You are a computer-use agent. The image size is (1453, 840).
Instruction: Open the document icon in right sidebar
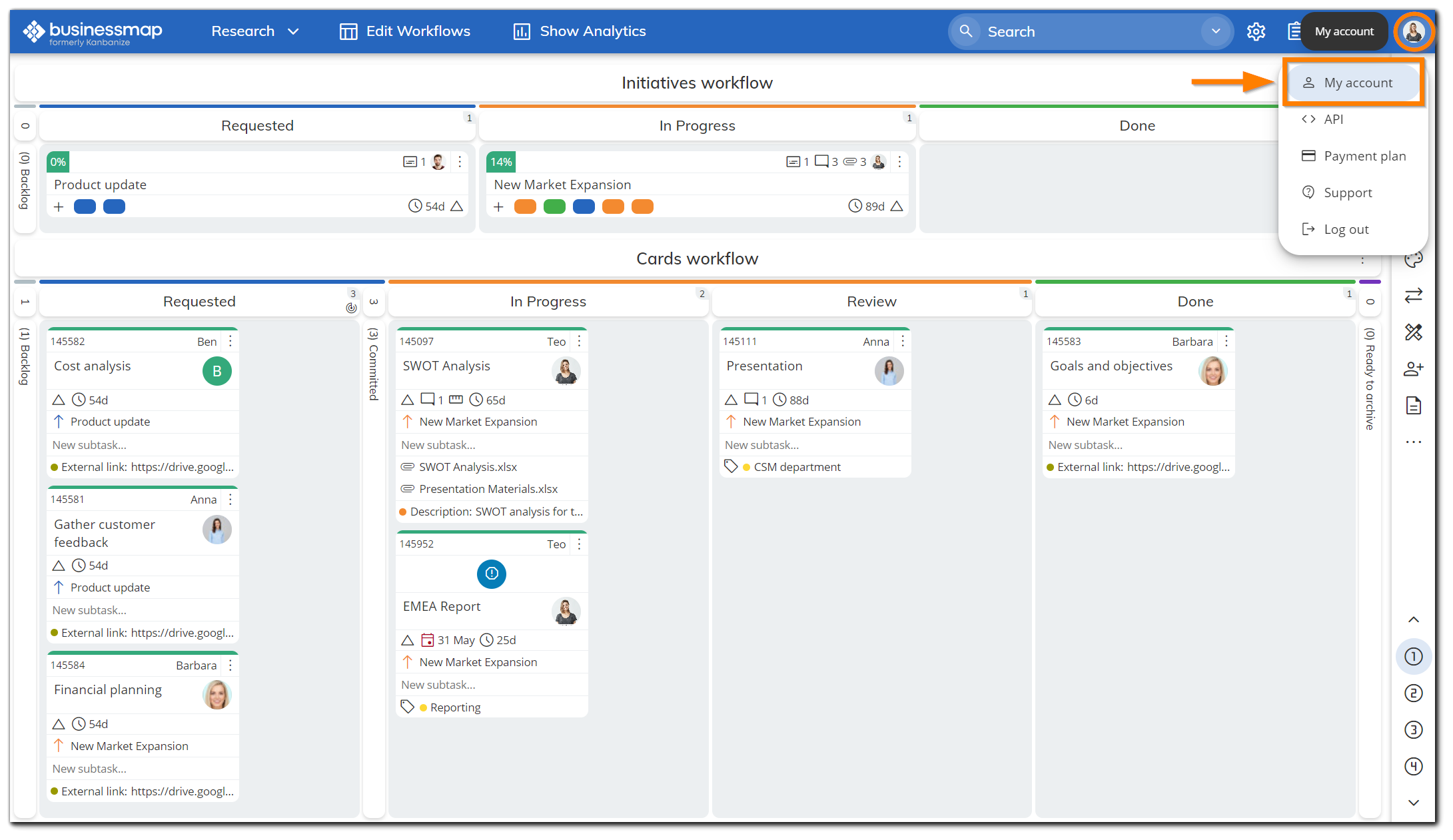click(1413, 405)
